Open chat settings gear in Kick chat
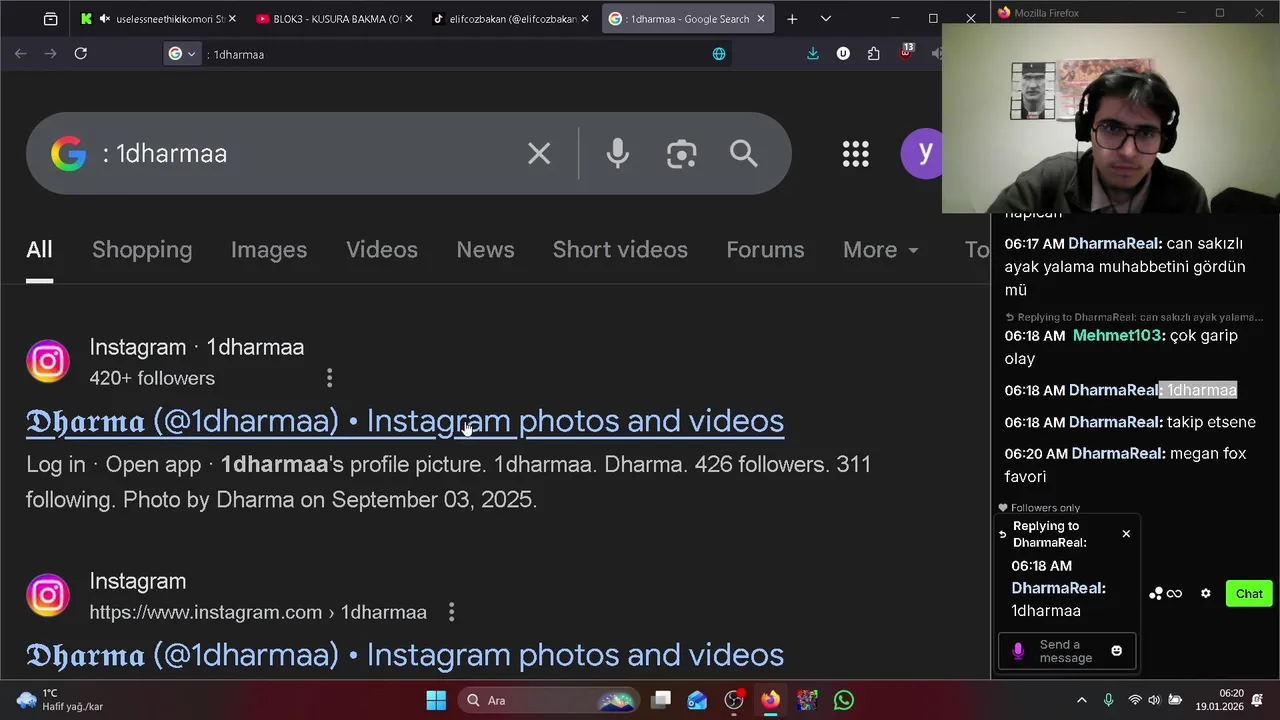Screen dimensions: 1280x720 tap(1205, 593)
